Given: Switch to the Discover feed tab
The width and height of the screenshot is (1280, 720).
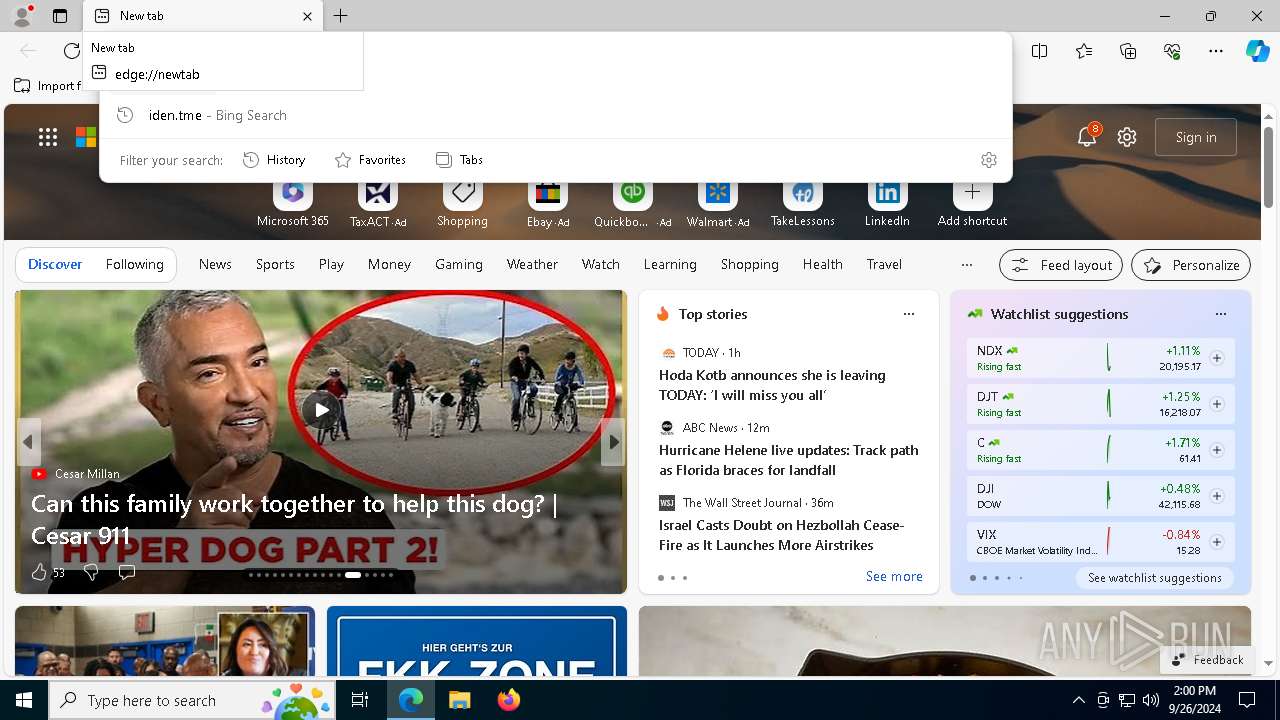Looking at the screenshot, I should coord(55,264).
